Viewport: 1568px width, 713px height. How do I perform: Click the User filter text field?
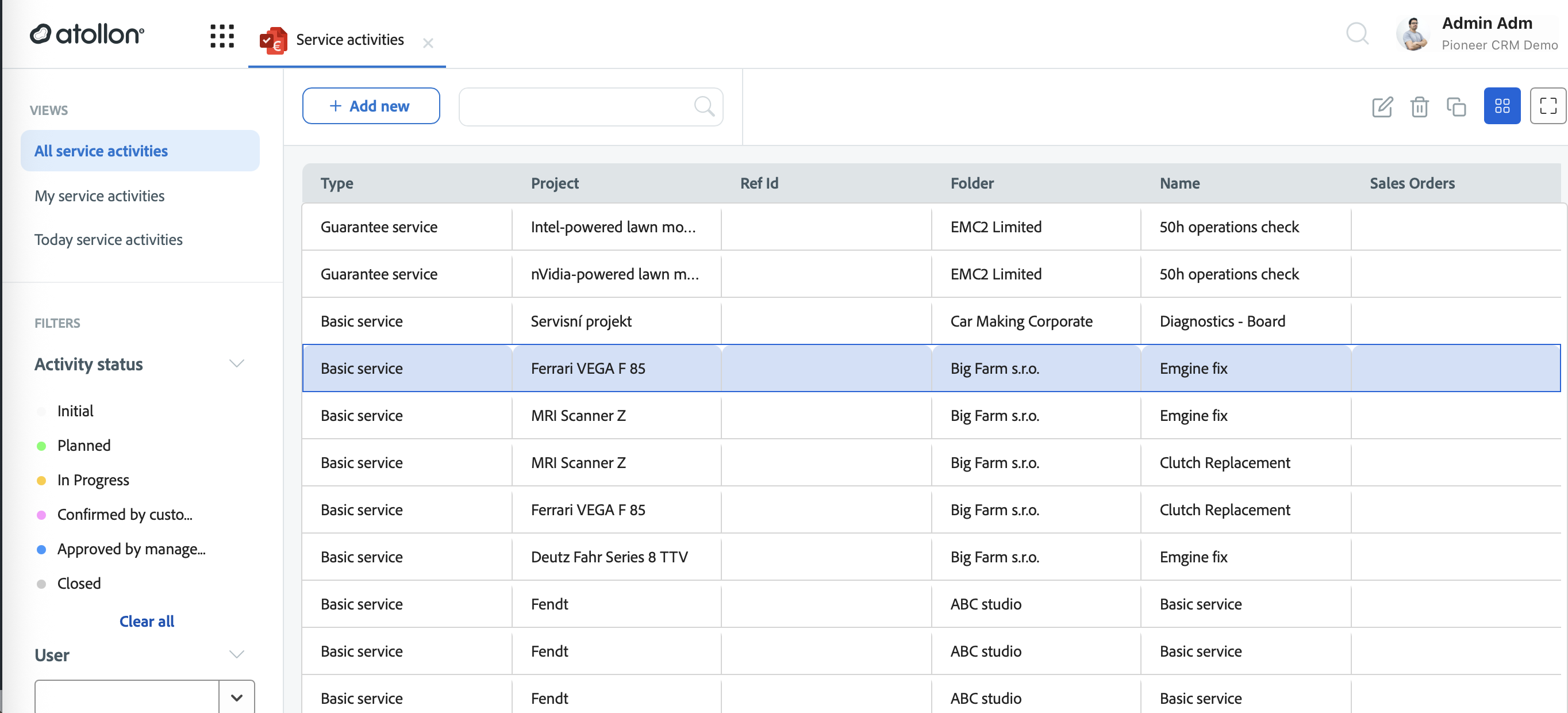[x=126, y=697]
